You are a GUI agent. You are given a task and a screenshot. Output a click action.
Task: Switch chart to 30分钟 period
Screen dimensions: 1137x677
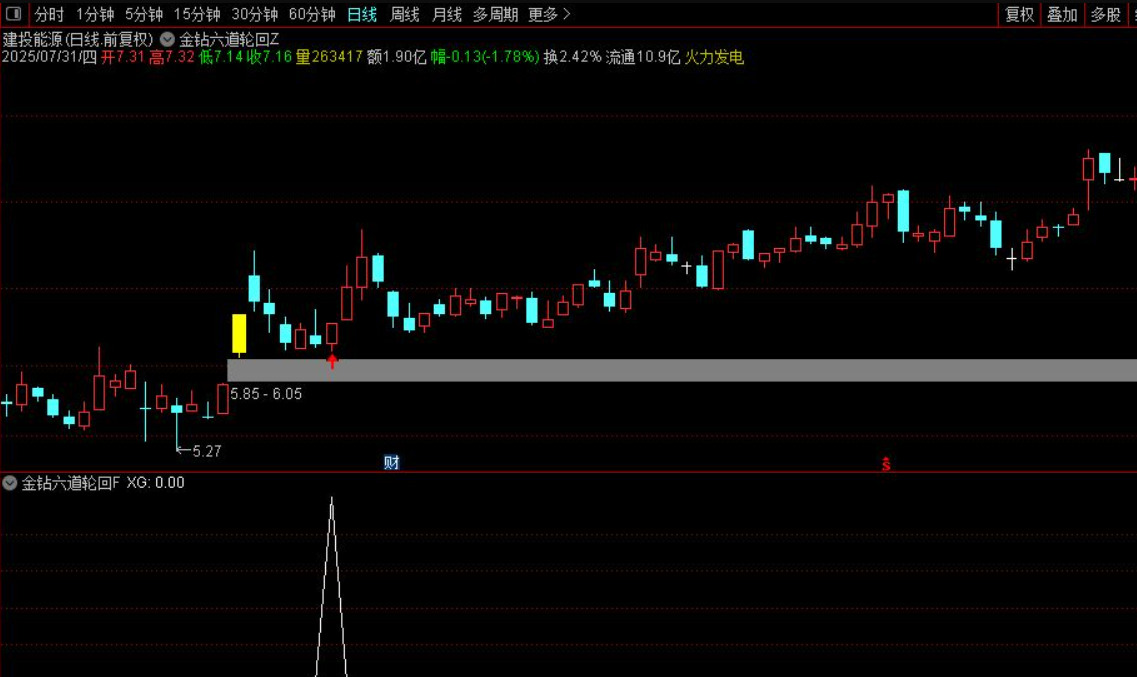(255, 14)
